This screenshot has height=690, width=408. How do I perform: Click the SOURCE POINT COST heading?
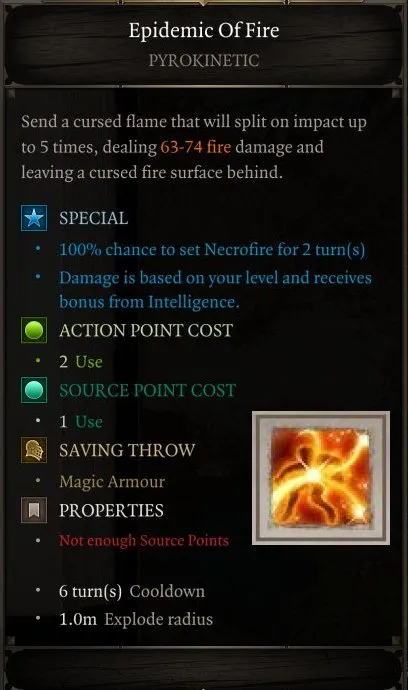(148, 390)
